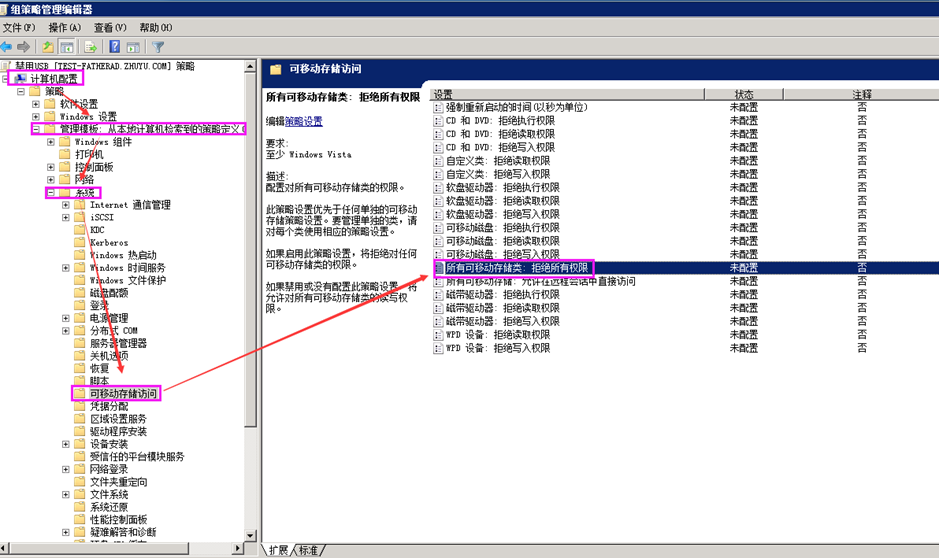Click the Export list toolbar icon
This screenshot has height=558, width=939.
(x=90, y=47)
